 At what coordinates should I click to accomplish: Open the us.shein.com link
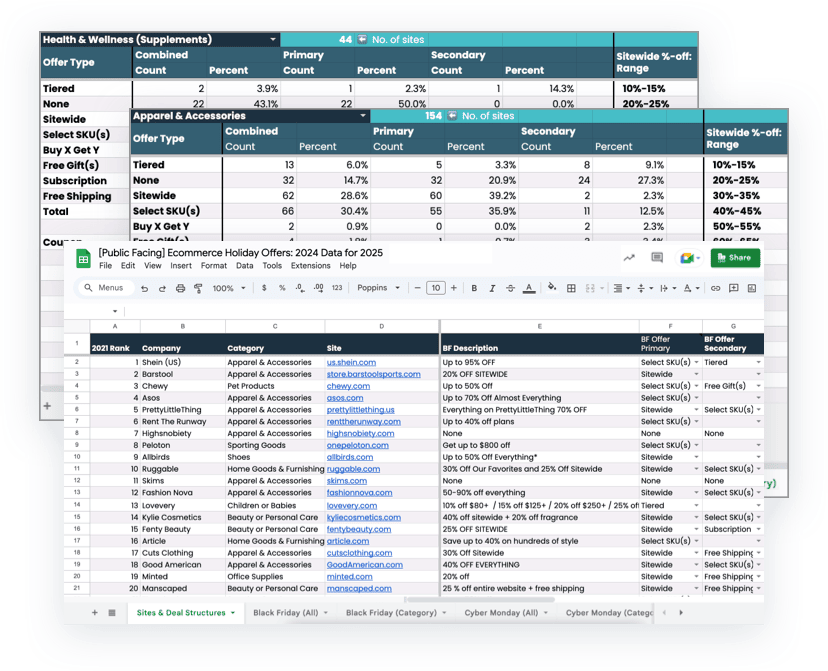pyautogui.click(x=351, y=362)
